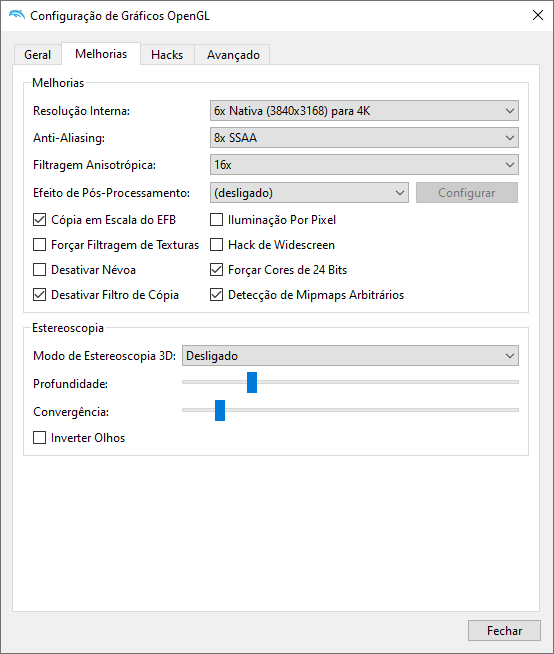Switch to the Geral tab
This screenshot has height=654, width=554.
coord(38,55)
